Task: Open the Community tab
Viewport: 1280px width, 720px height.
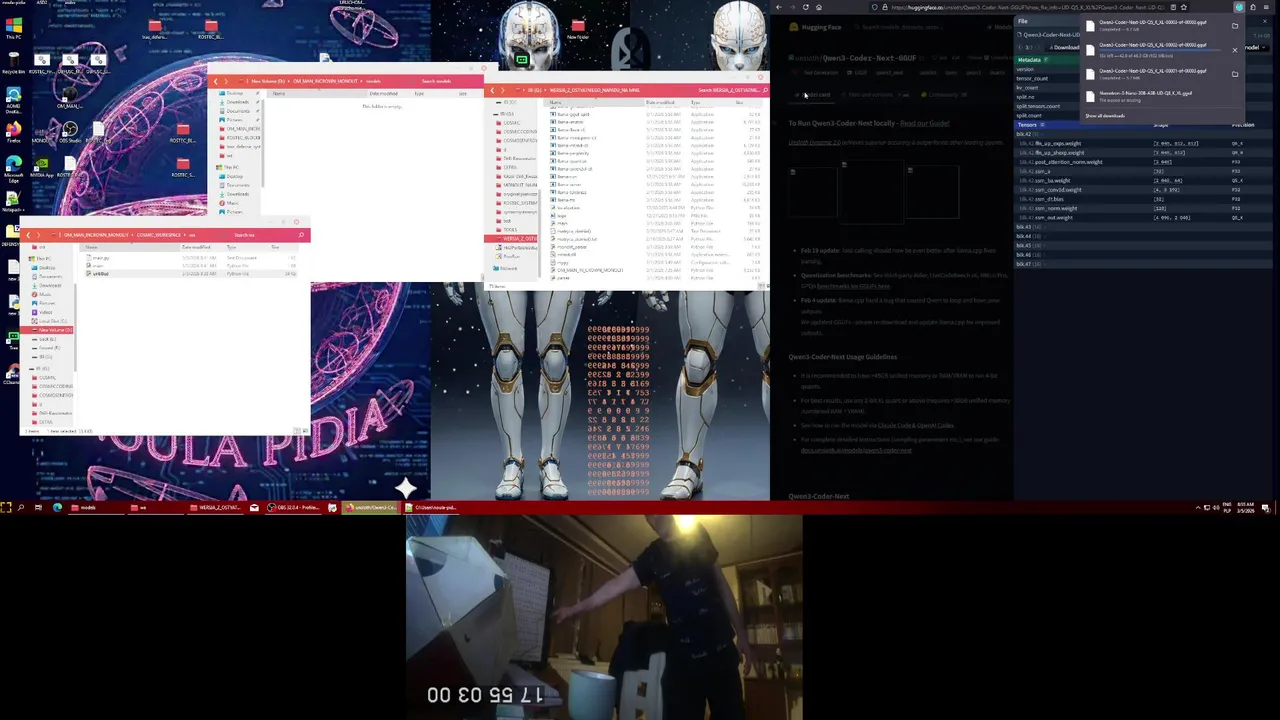Action: point(944,95)
